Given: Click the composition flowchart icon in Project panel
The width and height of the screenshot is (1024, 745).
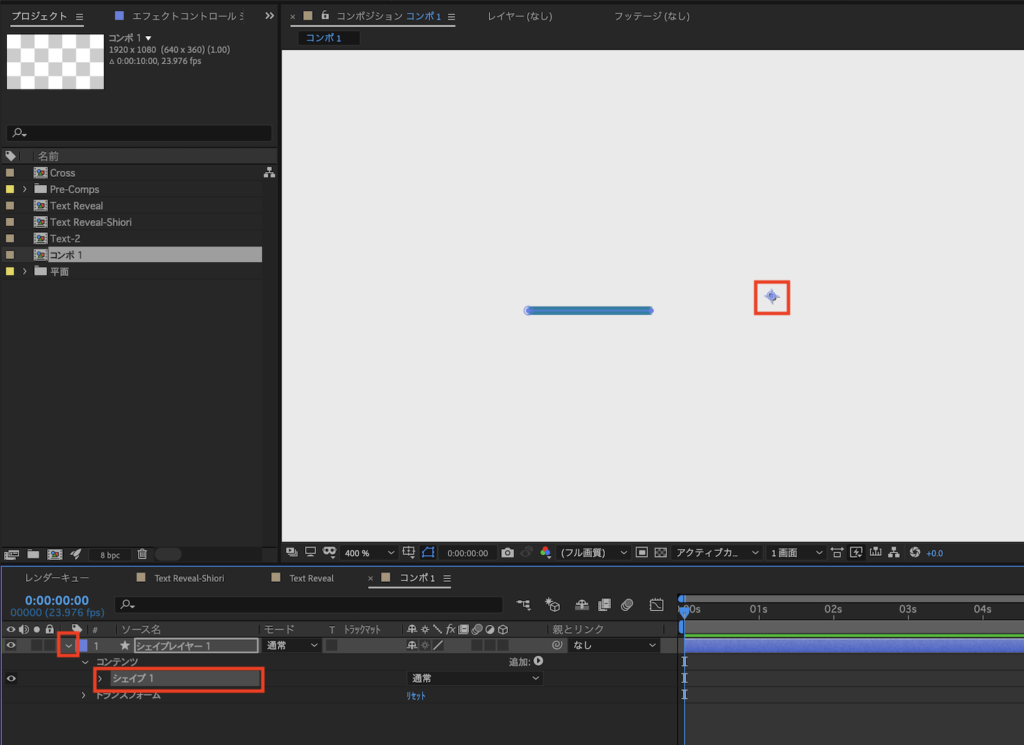Looking at the screenshot, I should 269,172.
